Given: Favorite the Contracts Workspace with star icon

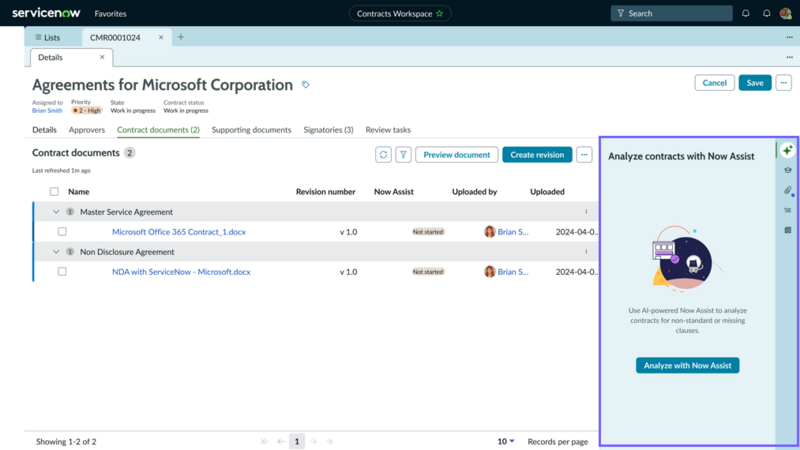Looking at the screenshot, I should 439,14.
